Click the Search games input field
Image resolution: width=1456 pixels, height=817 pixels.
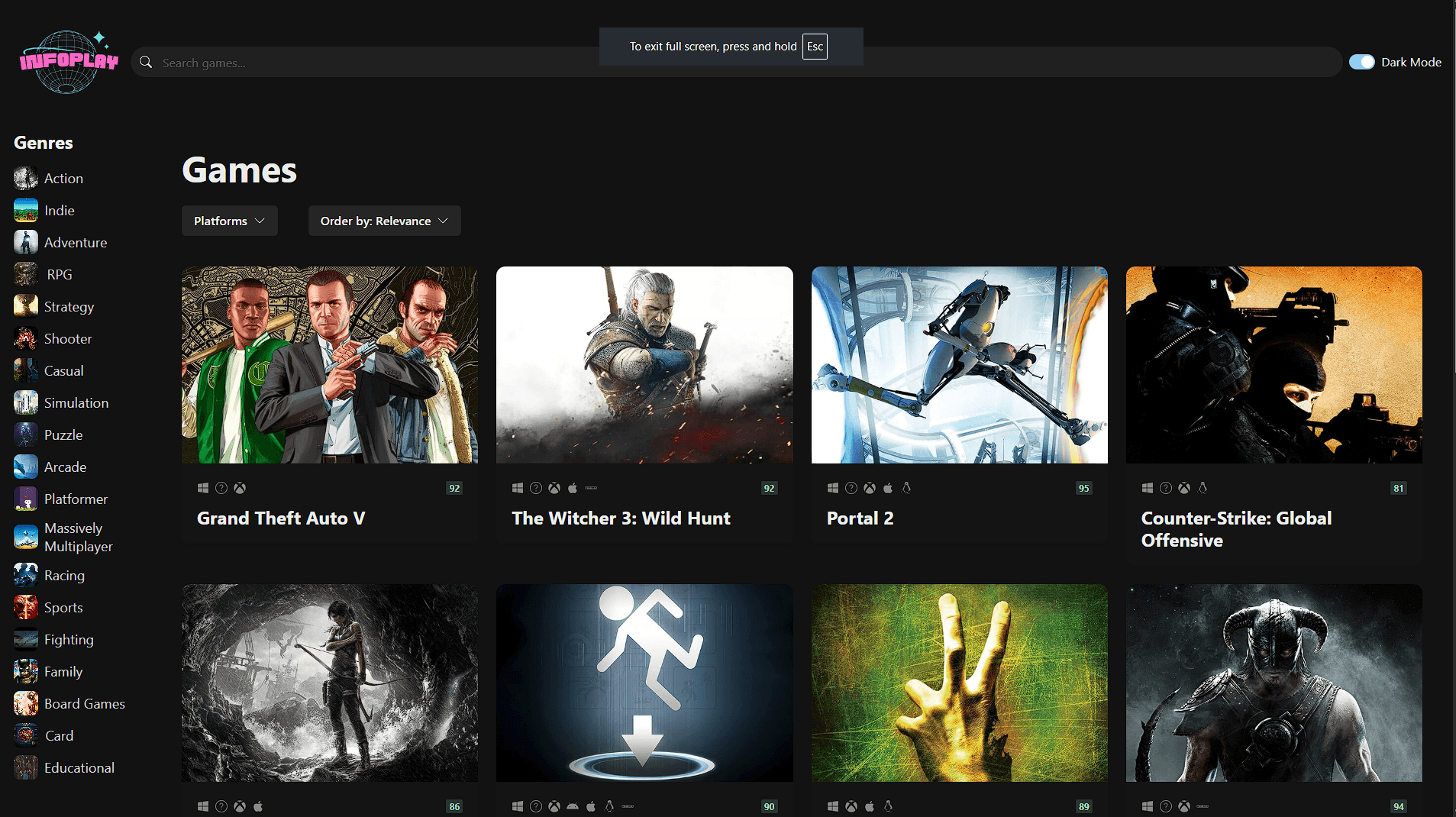pos(737,62)
